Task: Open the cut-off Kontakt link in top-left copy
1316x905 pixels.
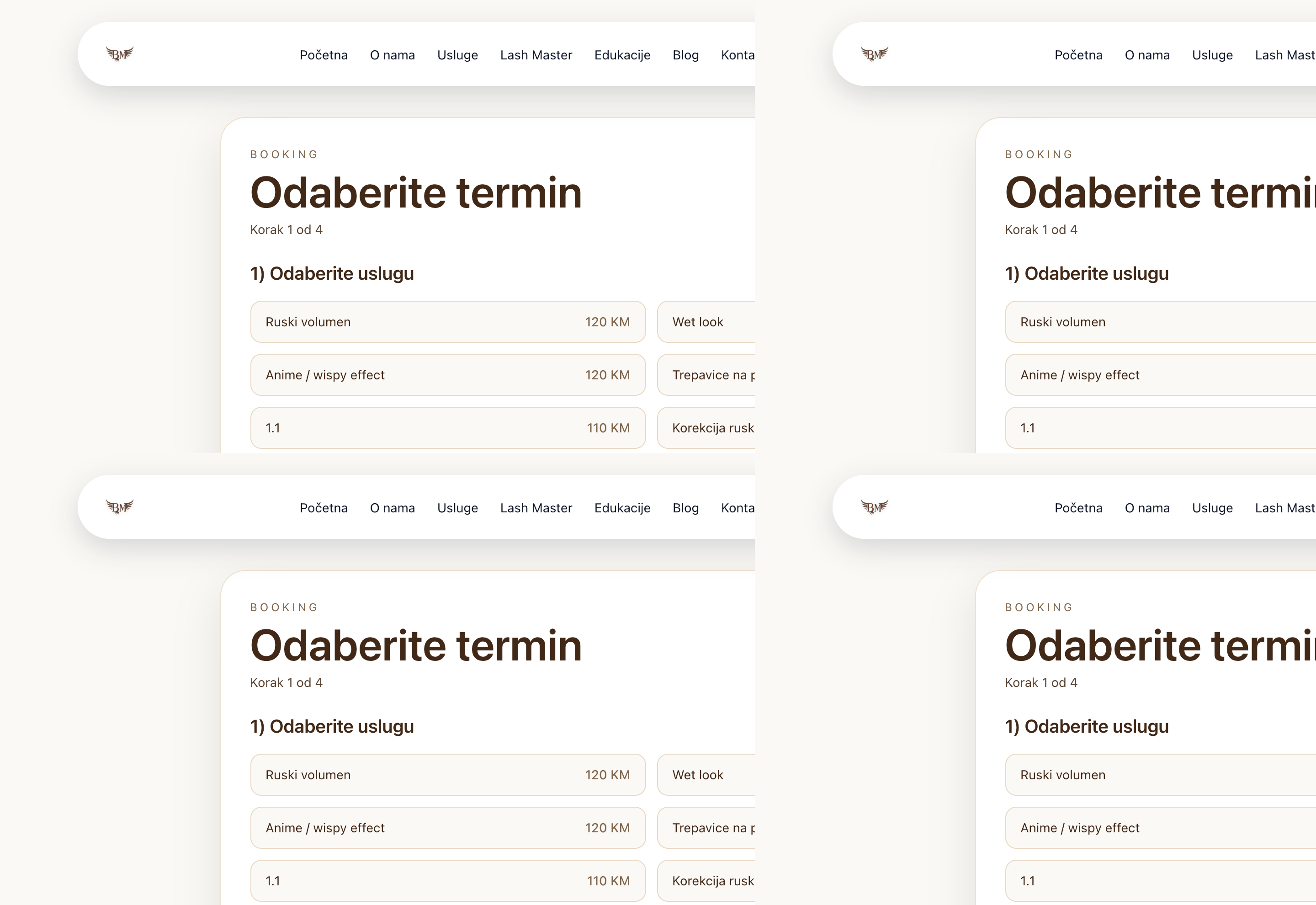Action: pyautogui.click(x=738, y=55)
